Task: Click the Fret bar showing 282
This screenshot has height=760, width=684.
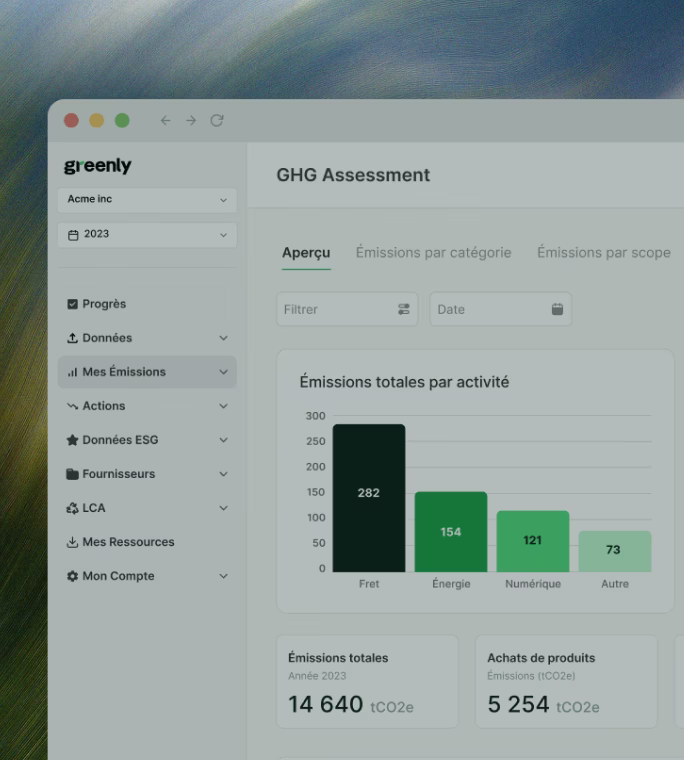Action: click(x=369, y=498)
